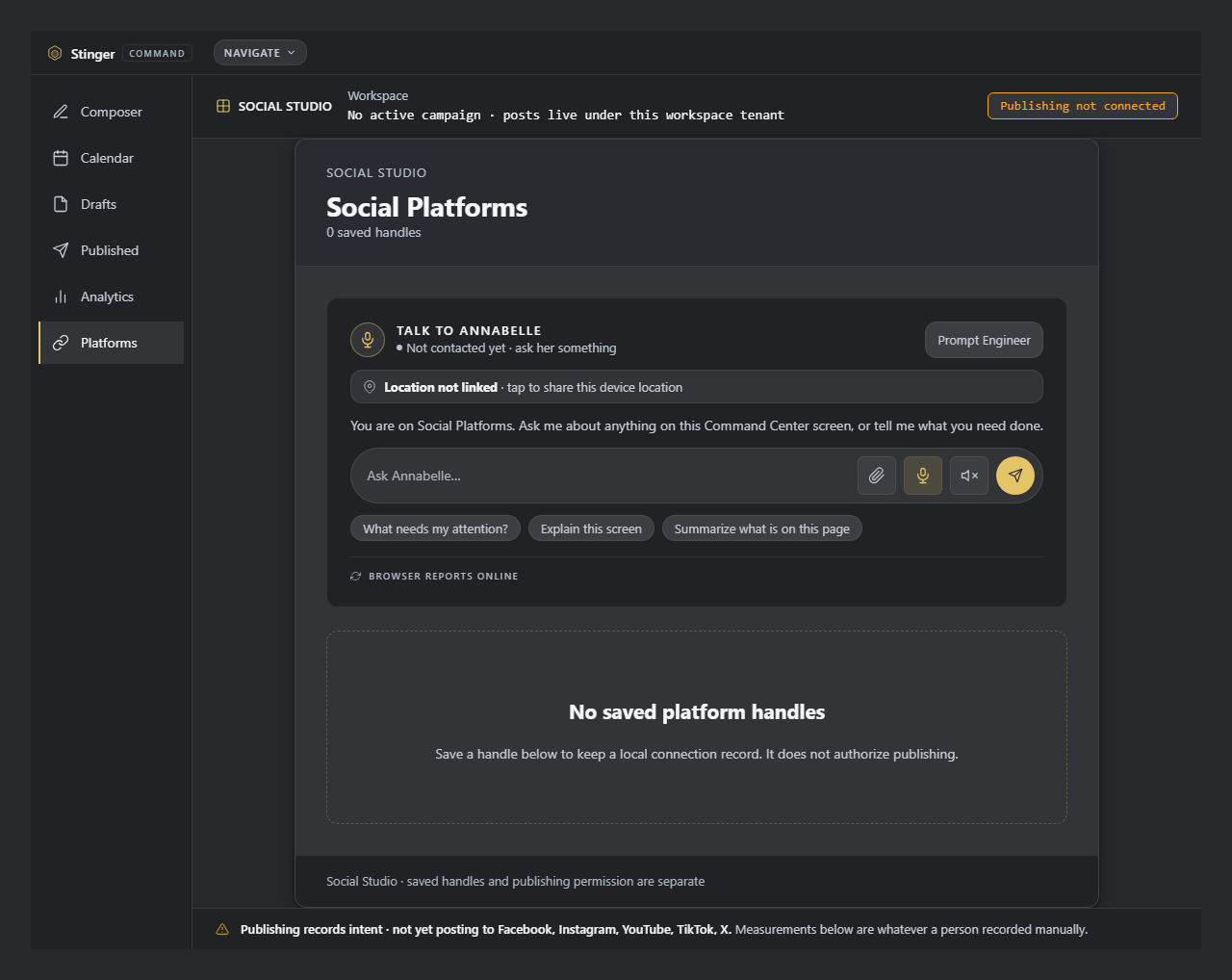1232x980 pixels.
Task: Click the Prompt Engineer button
Action: [984, 340]
